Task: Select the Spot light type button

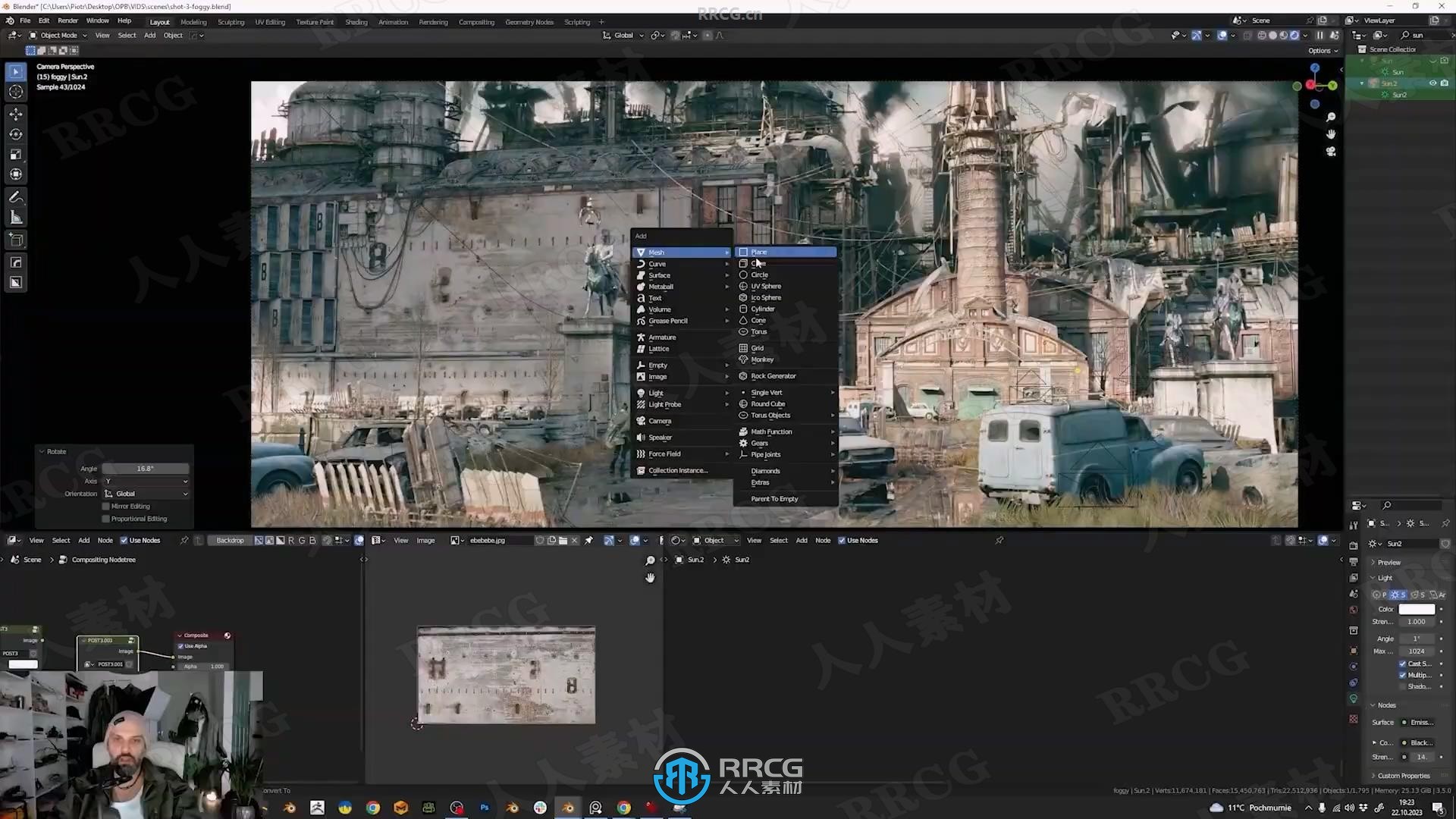Action: pos(1418,595)
